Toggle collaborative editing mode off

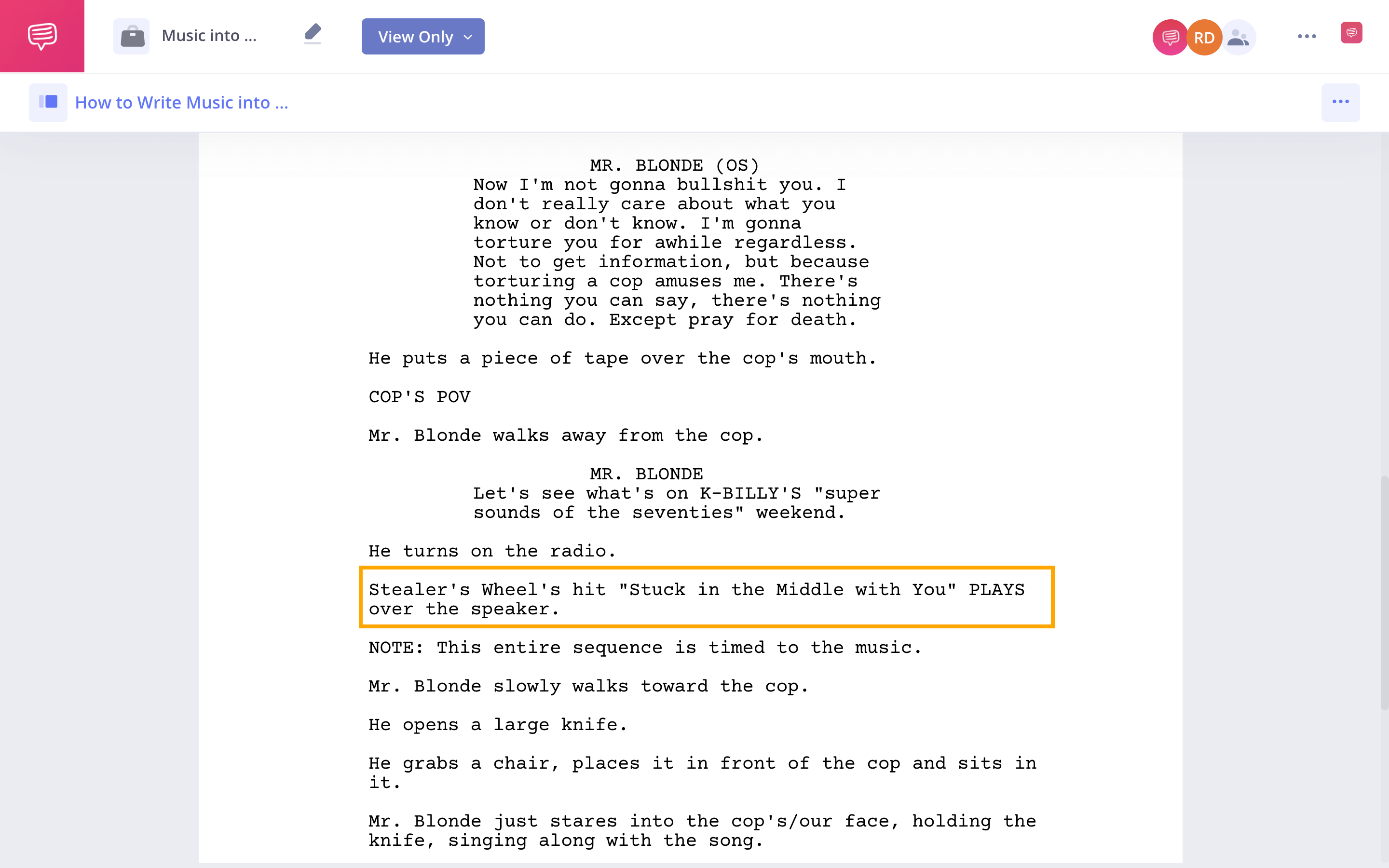tap(1237, 37)
